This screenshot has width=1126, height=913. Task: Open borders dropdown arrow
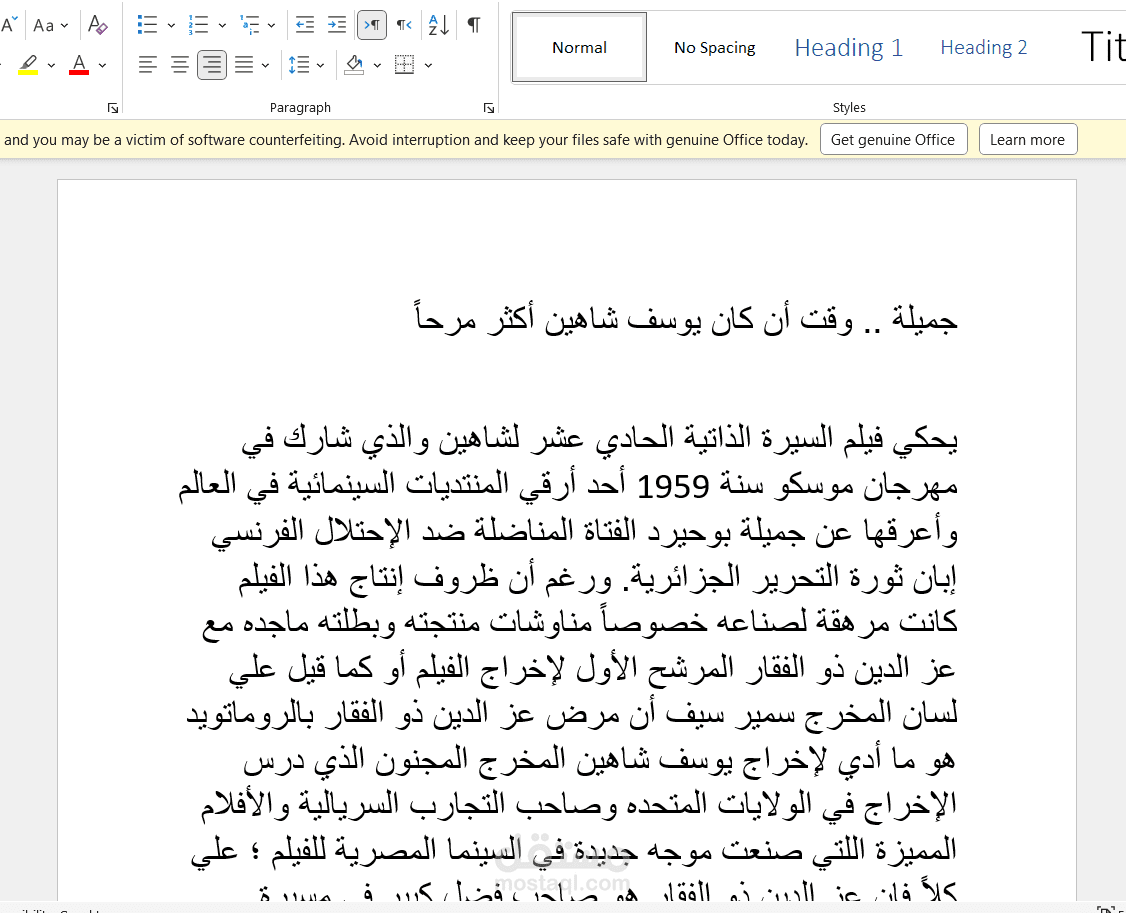429,65
